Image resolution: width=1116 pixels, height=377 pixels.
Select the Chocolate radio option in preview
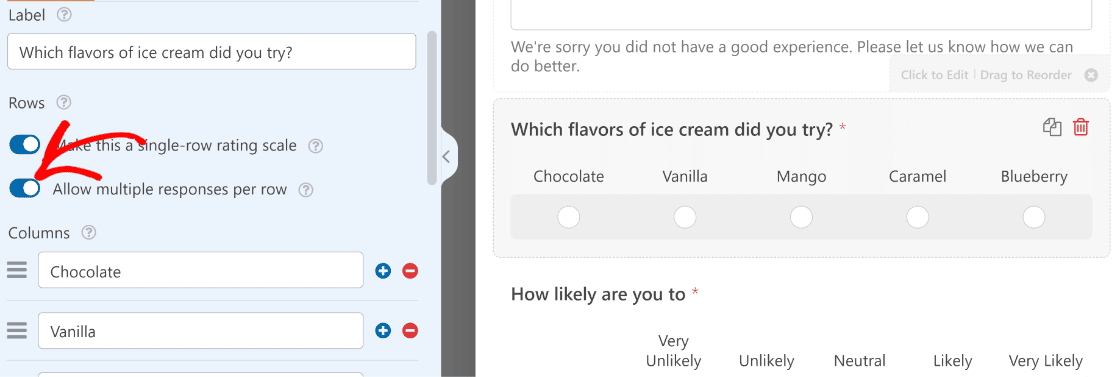tap(569, 217)
